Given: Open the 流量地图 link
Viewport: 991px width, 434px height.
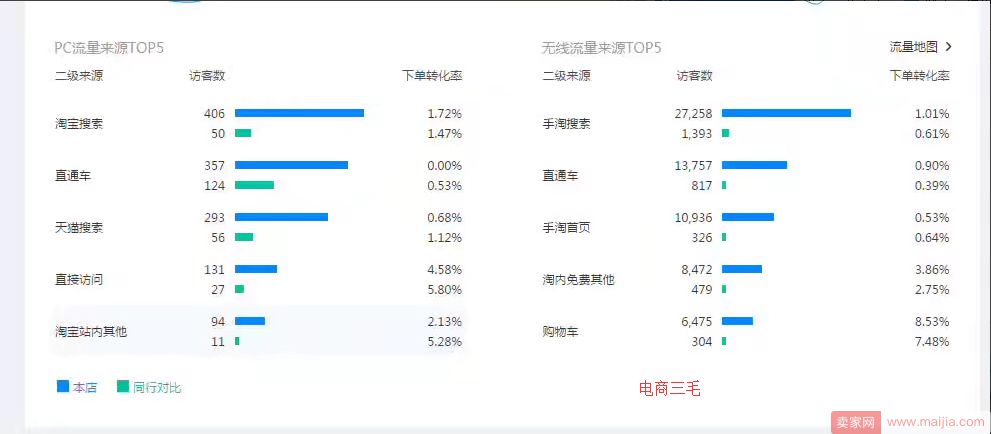Looking at the screenshot, I should point(913,47).
